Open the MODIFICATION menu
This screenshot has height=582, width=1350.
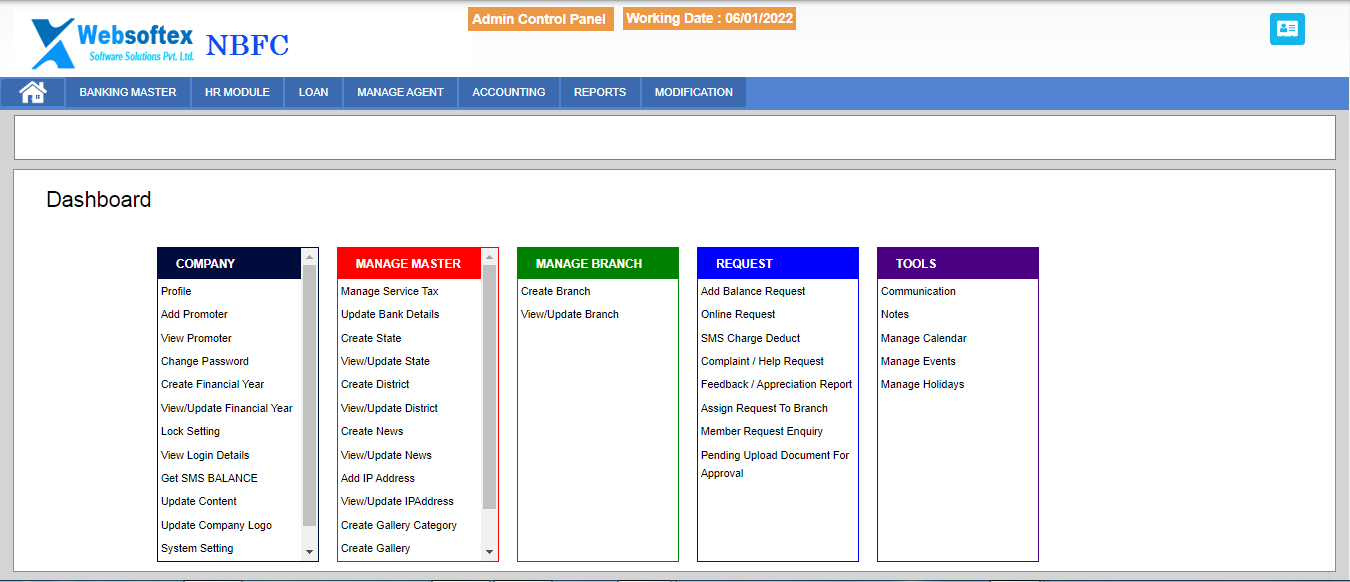[x=694, y=92]
